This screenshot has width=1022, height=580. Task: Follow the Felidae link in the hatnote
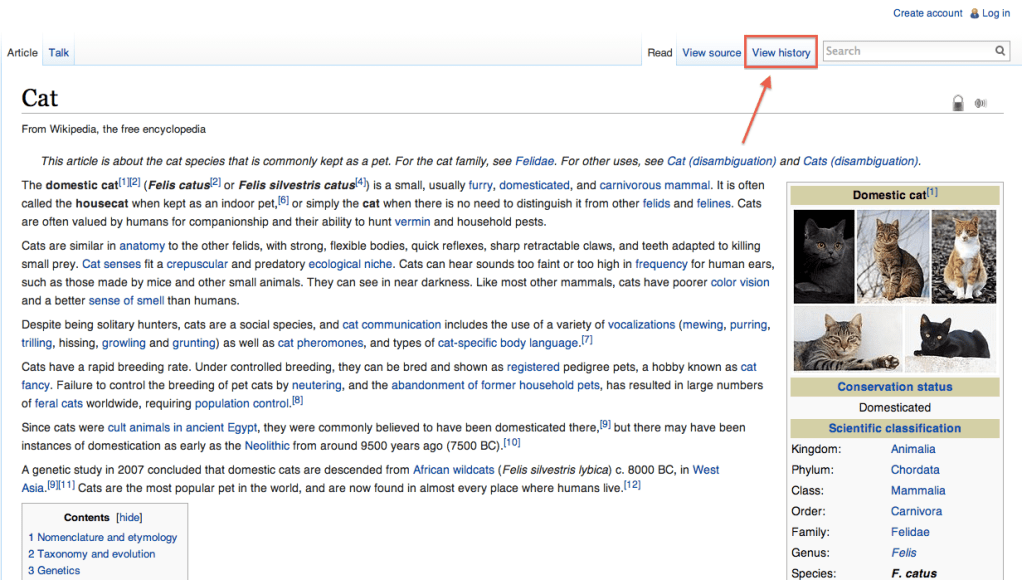[x=534, y=161]
